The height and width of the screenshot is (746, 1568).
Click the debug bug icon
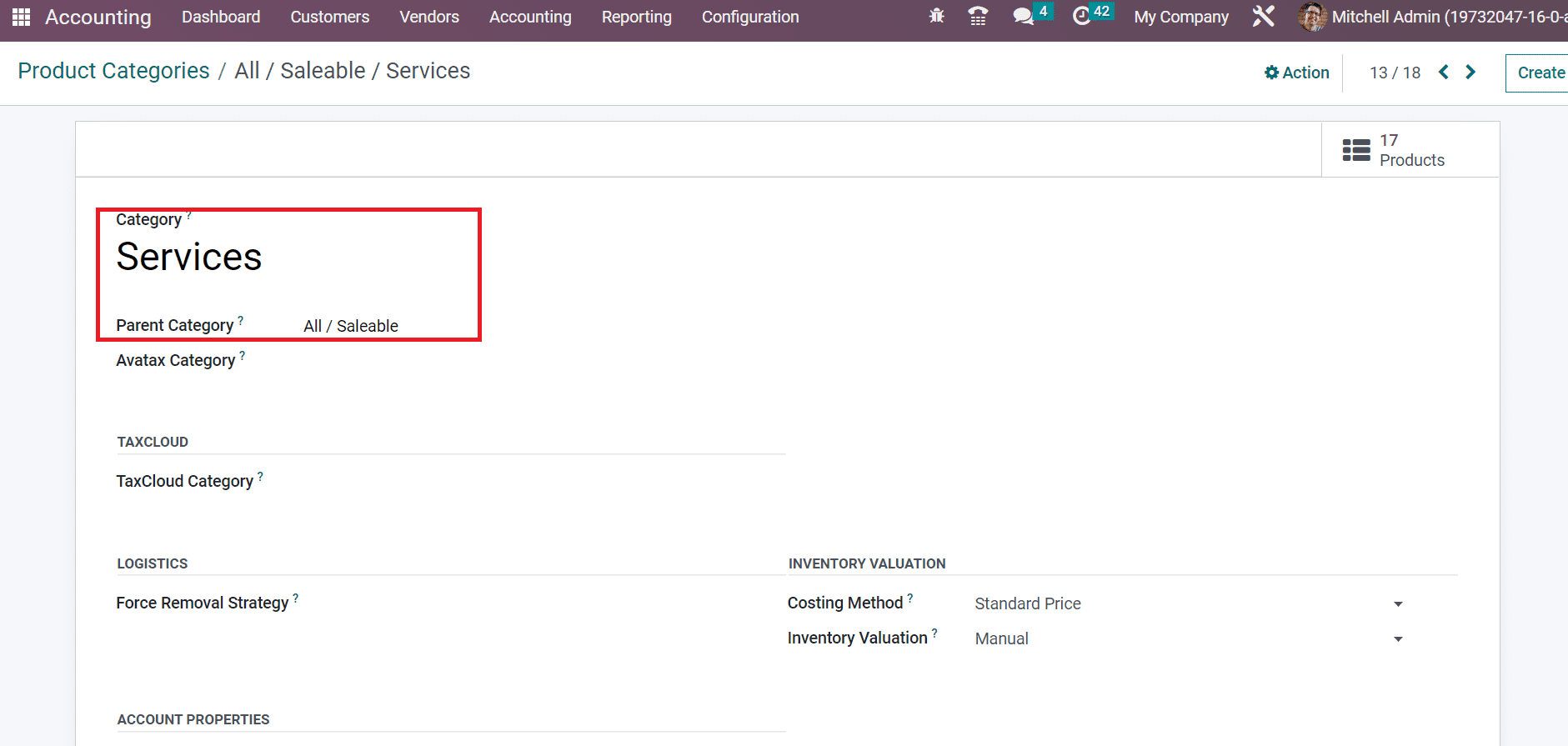pos(937,16)
